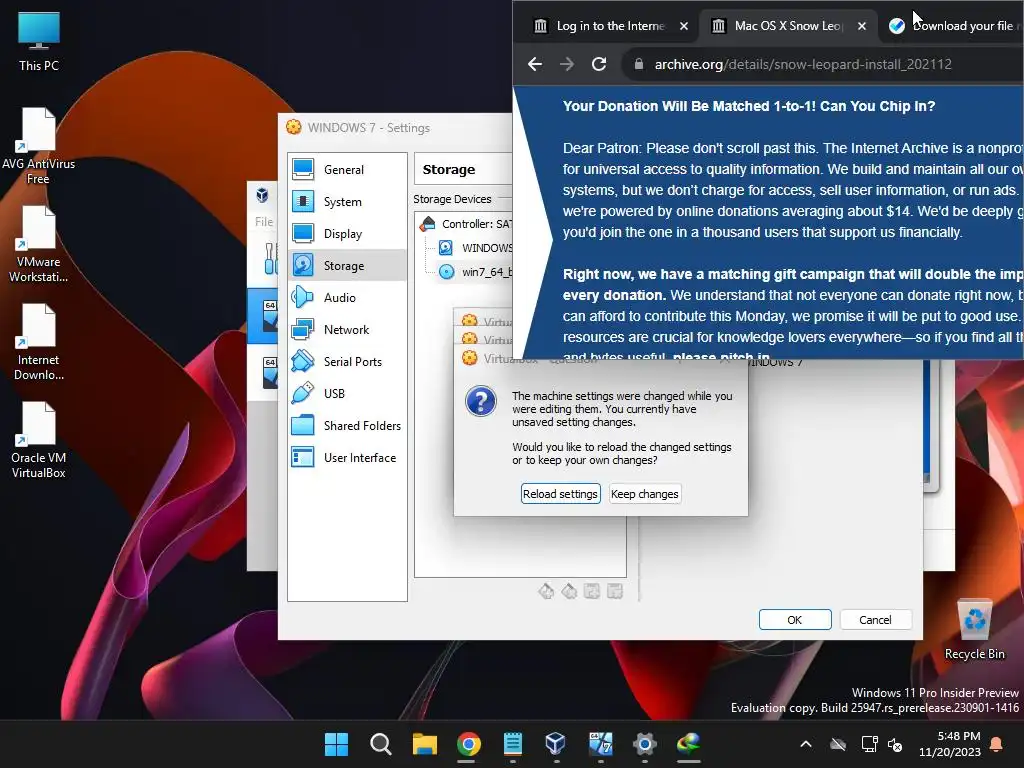Click add controller icon below storage tree

click(x=546, y=591)
